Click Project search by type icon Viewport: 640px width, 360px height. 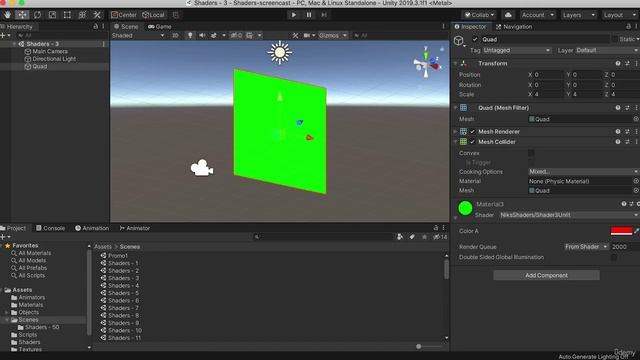400,237
